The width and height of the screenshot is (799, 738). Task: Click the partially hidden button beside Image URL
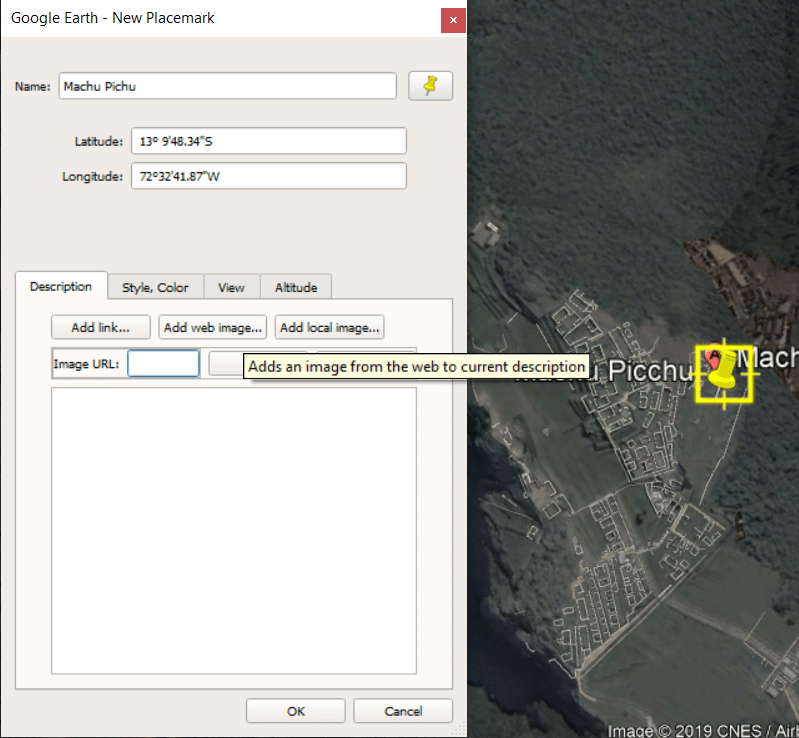coord(226,363)
